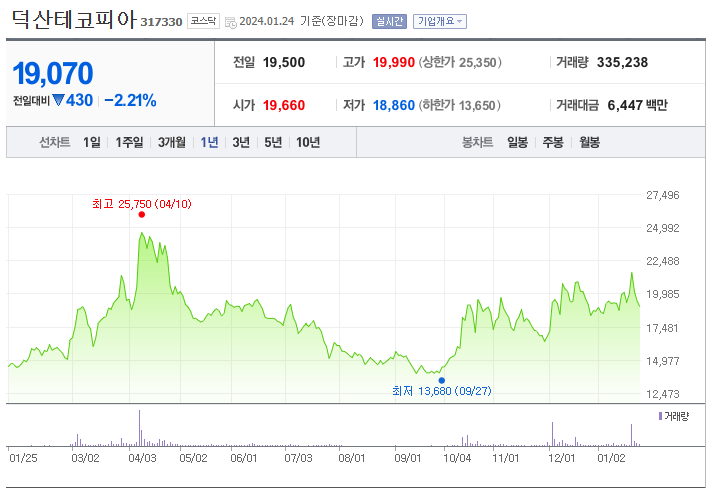The width and height of the screenshot is (706, 488).
Task: Select the 10년 line chart tab
Action: click(x=308, y=142)
